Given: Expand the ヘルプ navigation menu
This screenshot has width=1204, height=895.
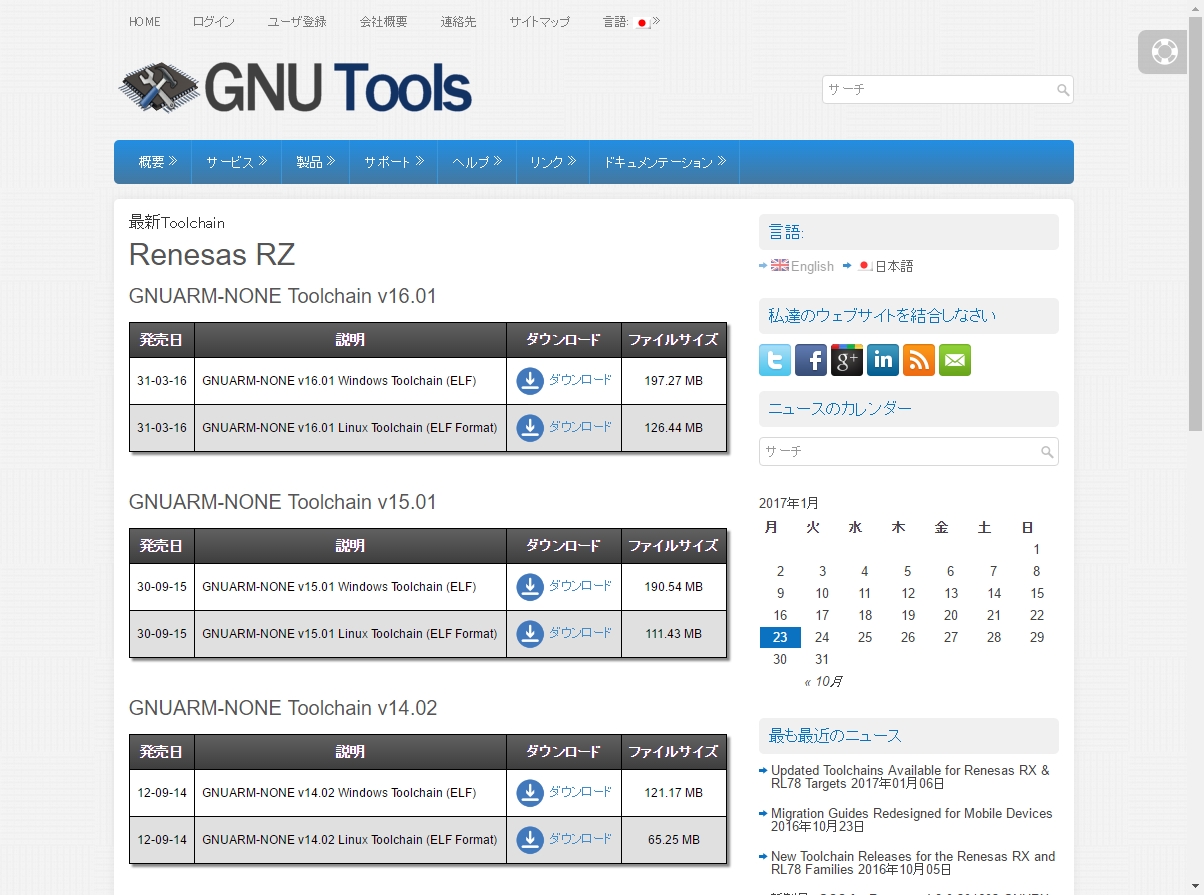Looking at the screenshot, I should pos(477,162).
